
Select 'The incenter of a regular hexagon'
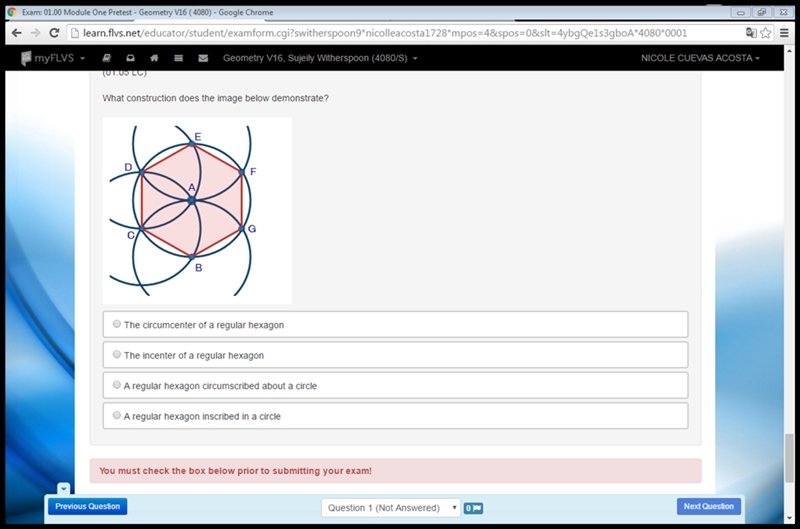tap(395, 355)
